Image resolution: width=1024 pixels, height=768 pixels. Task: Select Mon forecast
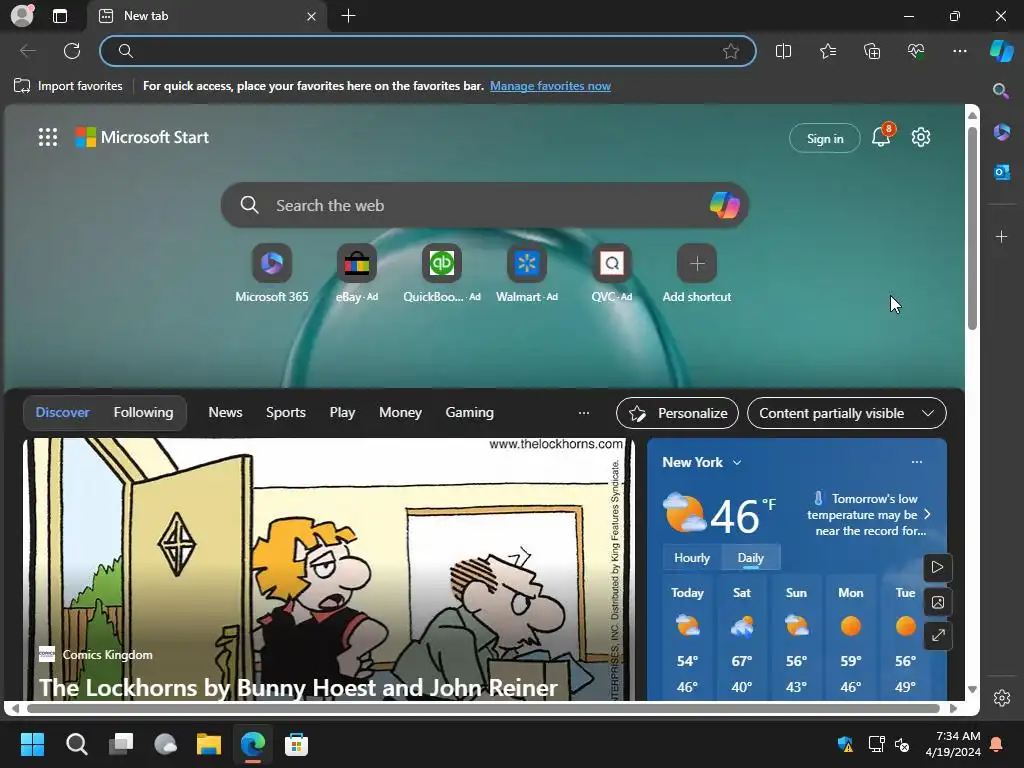850,638
